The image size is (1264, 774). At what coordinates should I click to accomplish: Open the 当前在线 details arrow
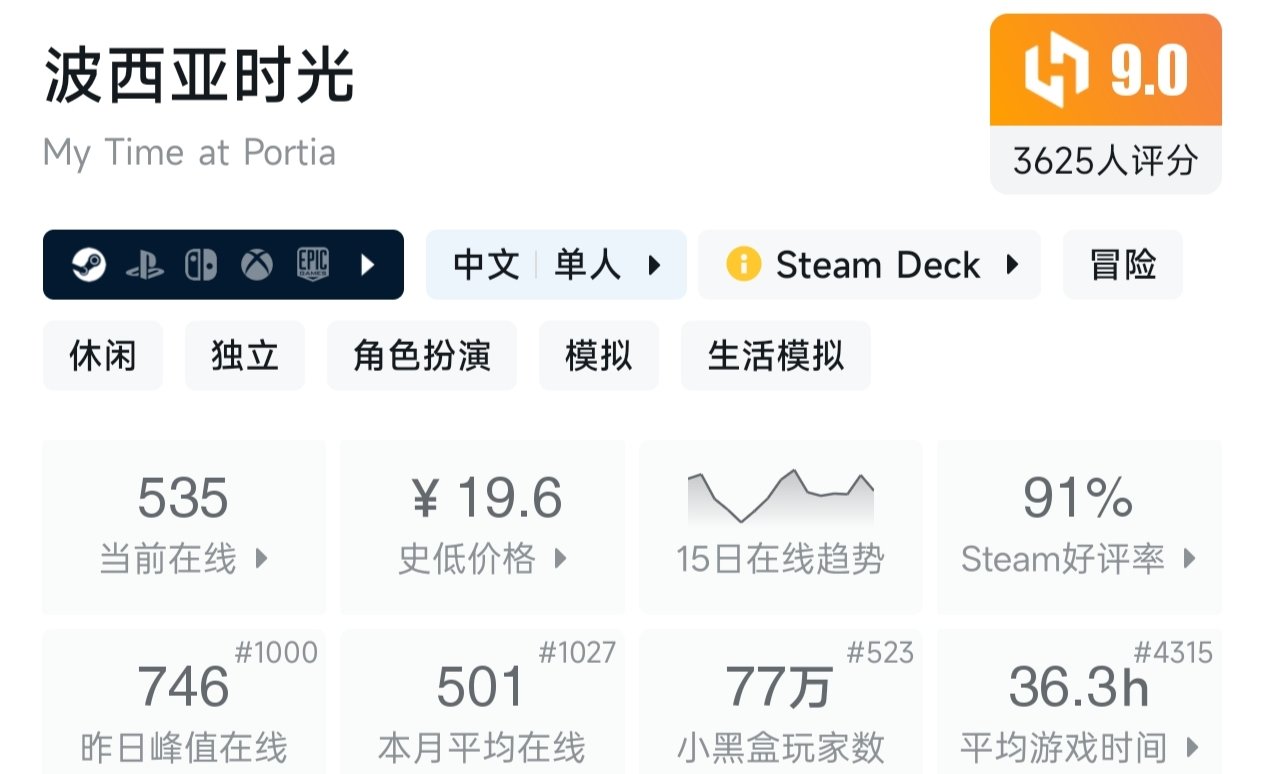(x=262, y=559)
